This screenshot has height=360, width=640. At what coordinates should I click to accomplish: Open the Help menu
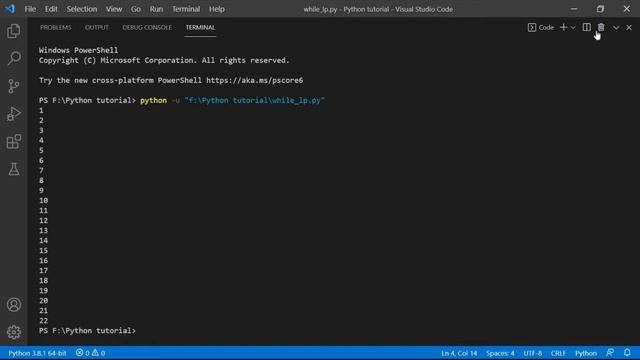217,9
